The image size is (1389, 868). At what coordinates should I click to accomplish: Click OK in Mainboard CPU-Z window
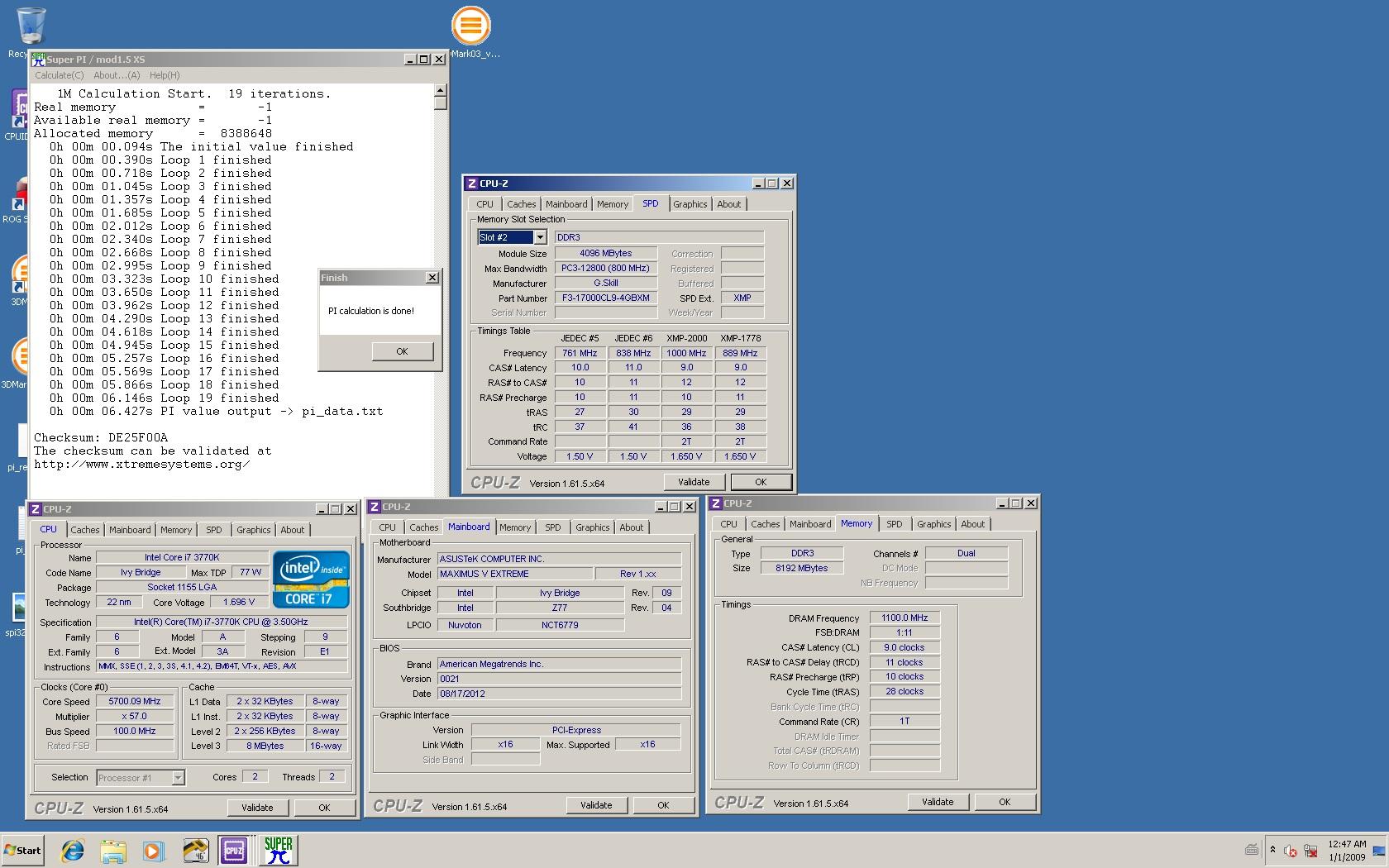pos(663,805)
